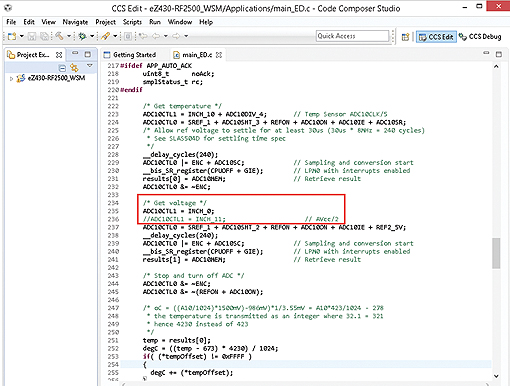Close the main_ED.c editor tab
This screenshot has height=386, width=510.
point(219,55)
